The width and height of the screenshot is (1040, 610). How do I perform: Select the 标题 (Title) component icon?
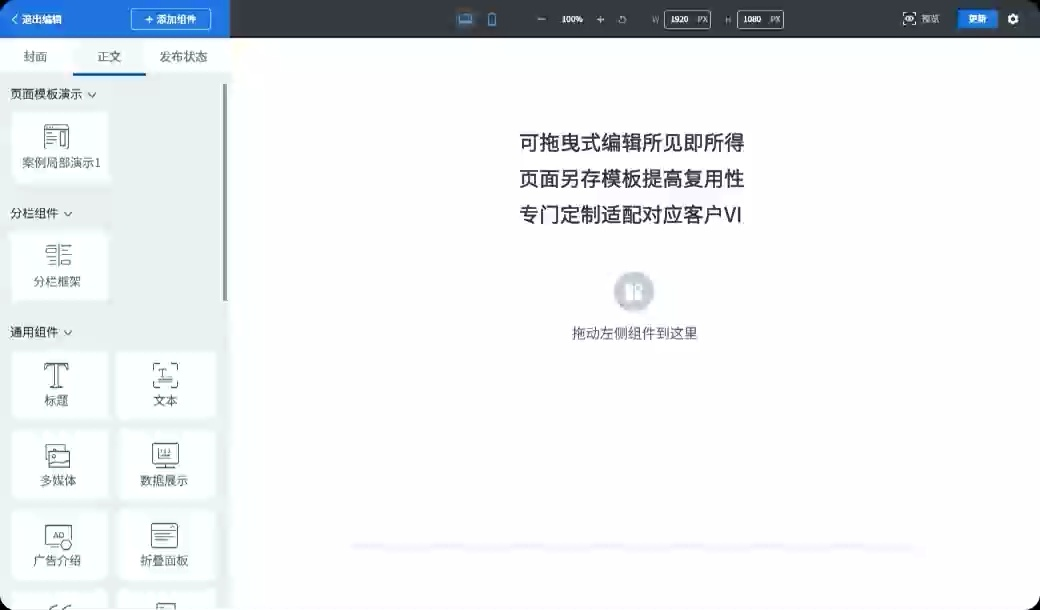(x=58, y=385)
